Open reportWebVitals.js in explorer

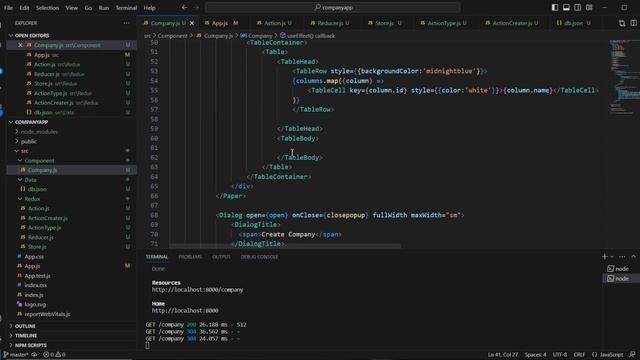pyautogui.click(x=47, y=314)
